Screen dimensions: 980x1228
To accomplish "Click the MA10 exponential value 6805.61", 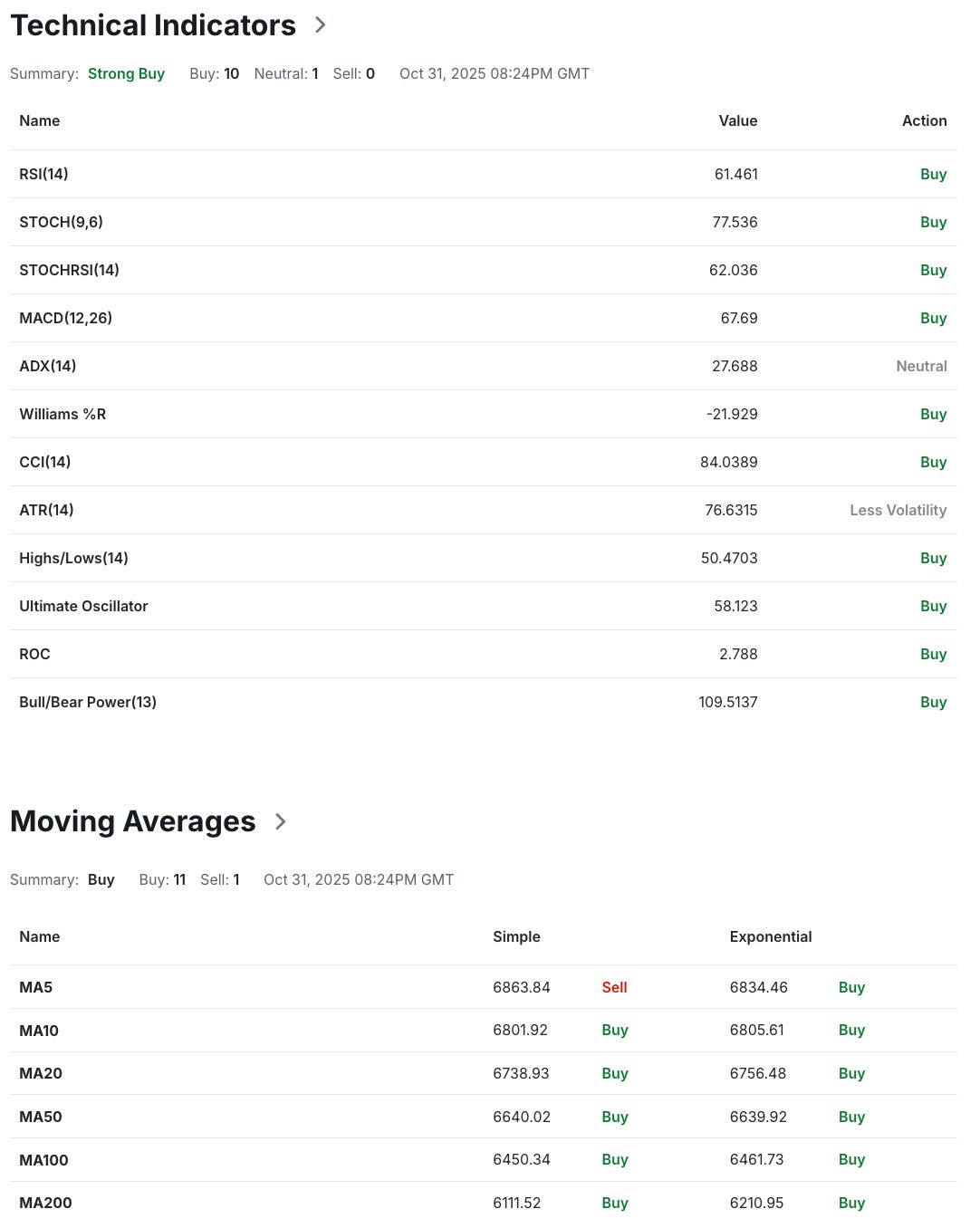I will point(757,1030).
